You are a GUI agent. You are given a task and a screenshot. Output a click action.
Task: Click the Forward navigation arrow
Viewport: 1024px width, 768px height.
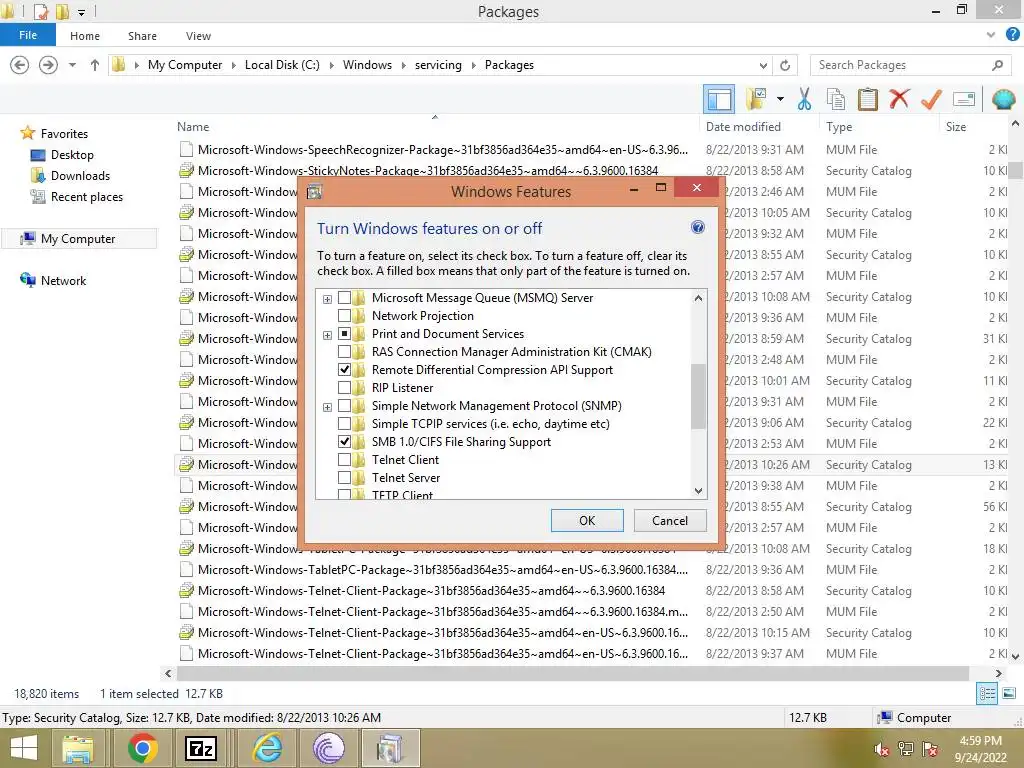pyautogui.click(x=48, y=65)
